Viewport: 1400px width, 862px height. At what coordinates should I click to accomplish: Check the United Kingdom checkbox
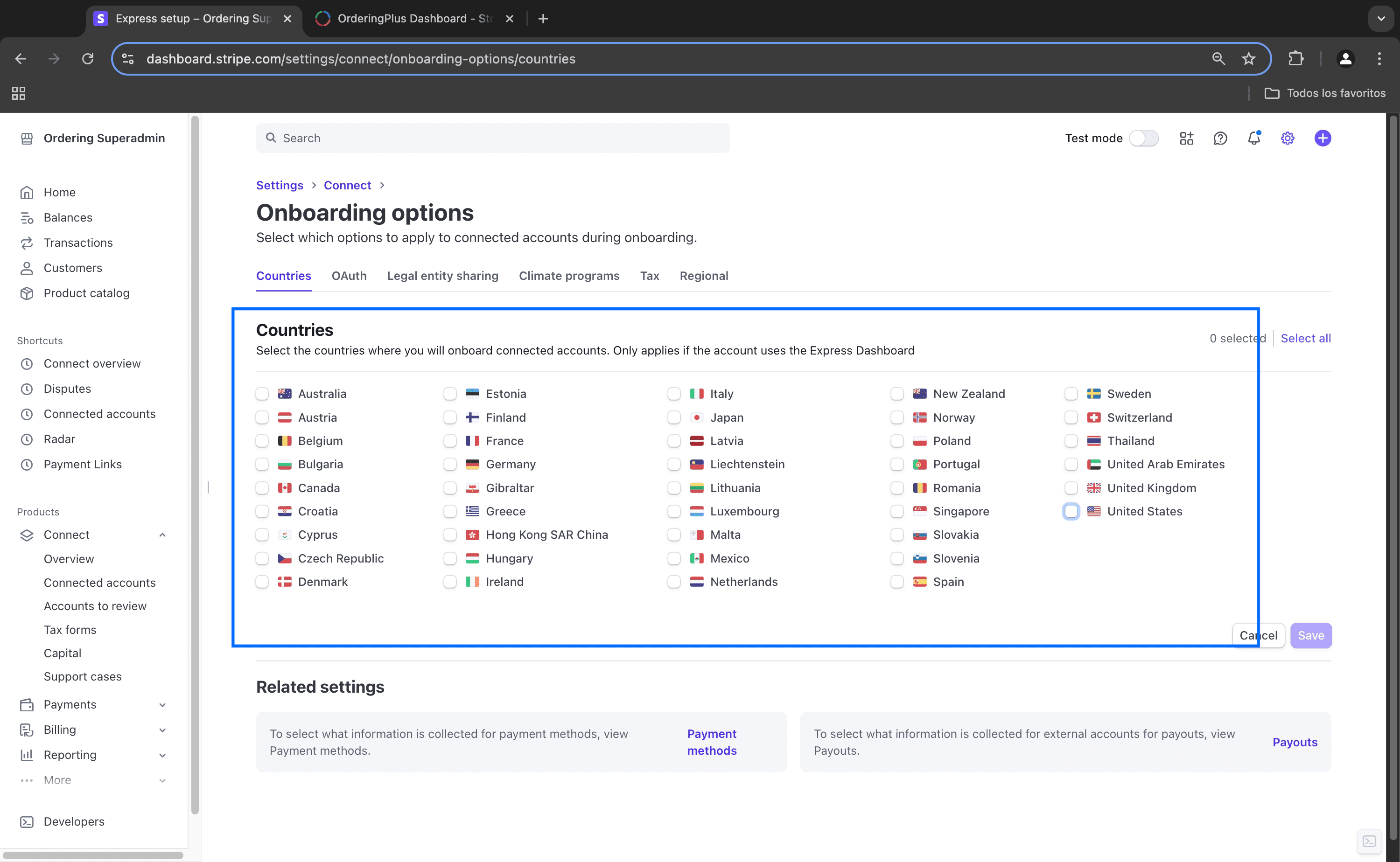click(x=1071, y=488)
